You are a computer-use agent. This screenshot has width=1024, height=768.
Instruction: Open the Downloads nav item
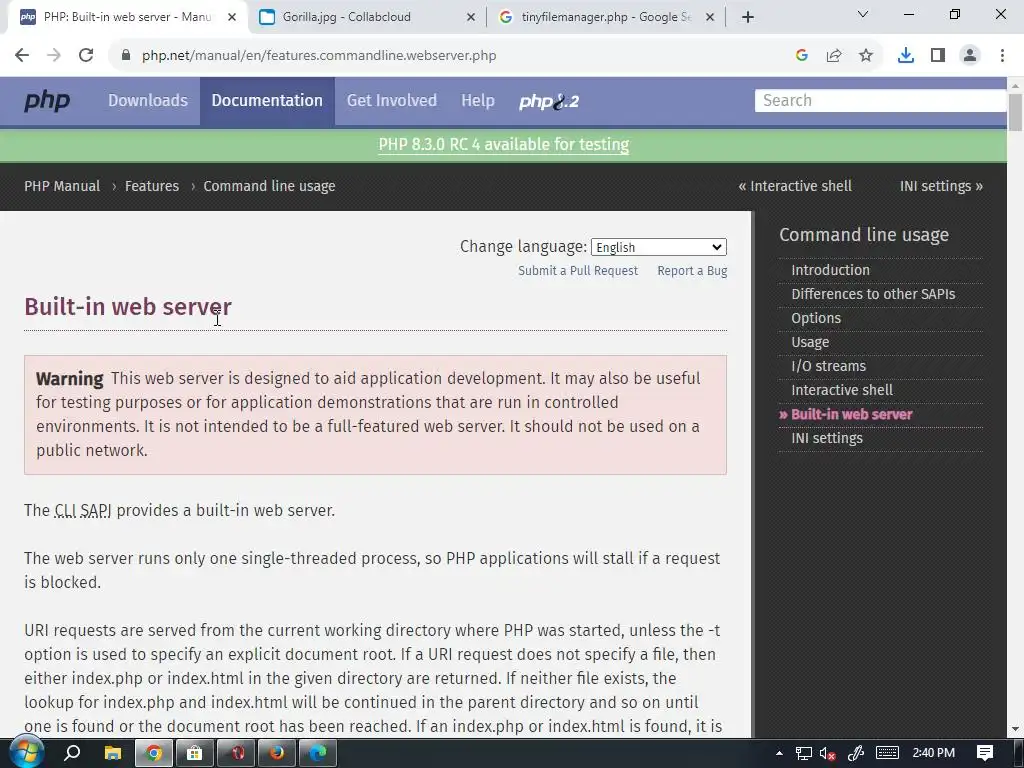[148, 101]
